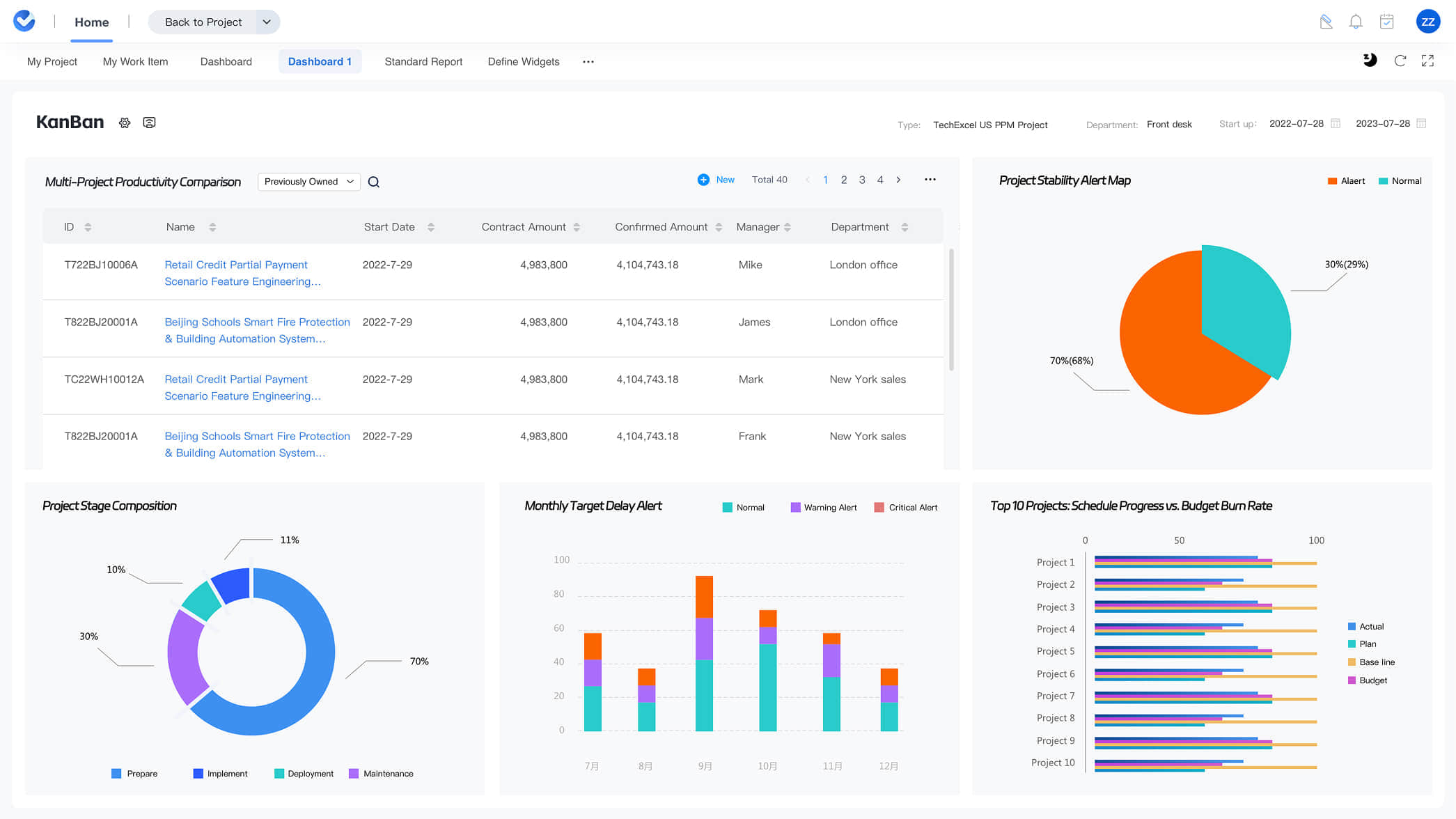Viewport: 1456px width, 819px height.
Task: Switch to the Standard Report tab
Action: pyautogui.click(x=423, y=61)
